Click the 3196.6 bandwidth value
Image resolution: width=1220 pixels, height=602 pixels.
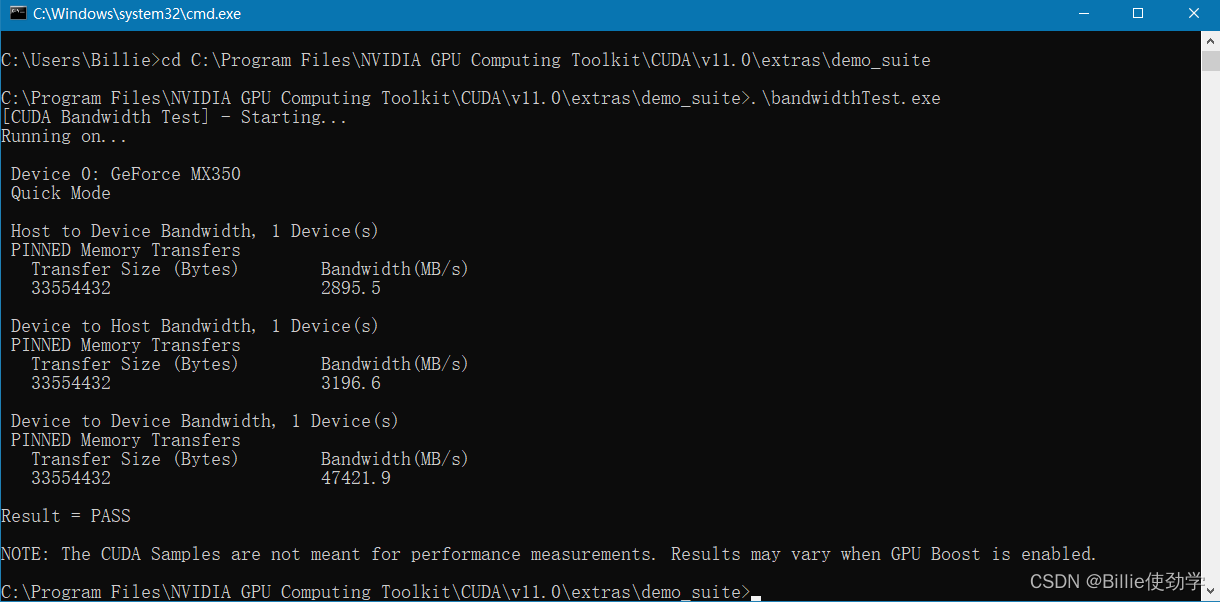351,383
